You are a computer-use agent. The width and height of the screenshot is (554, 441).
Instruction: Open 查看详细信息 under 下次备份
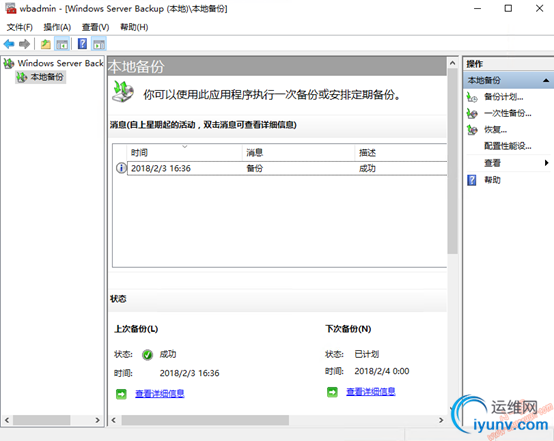tap(371, 392)
